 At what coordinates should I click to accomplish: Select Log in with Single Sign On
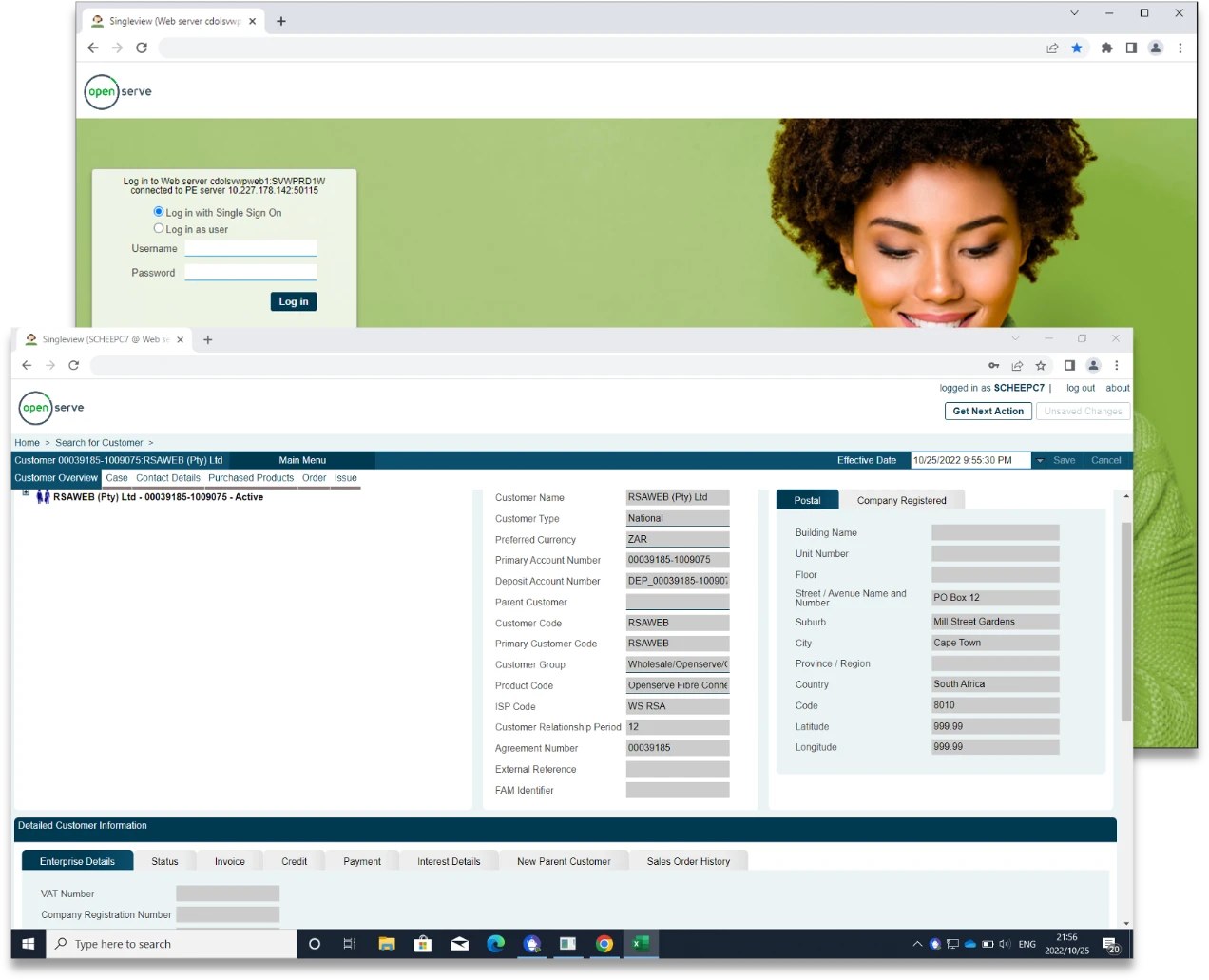pyautogui.click(x=159, y=211)
